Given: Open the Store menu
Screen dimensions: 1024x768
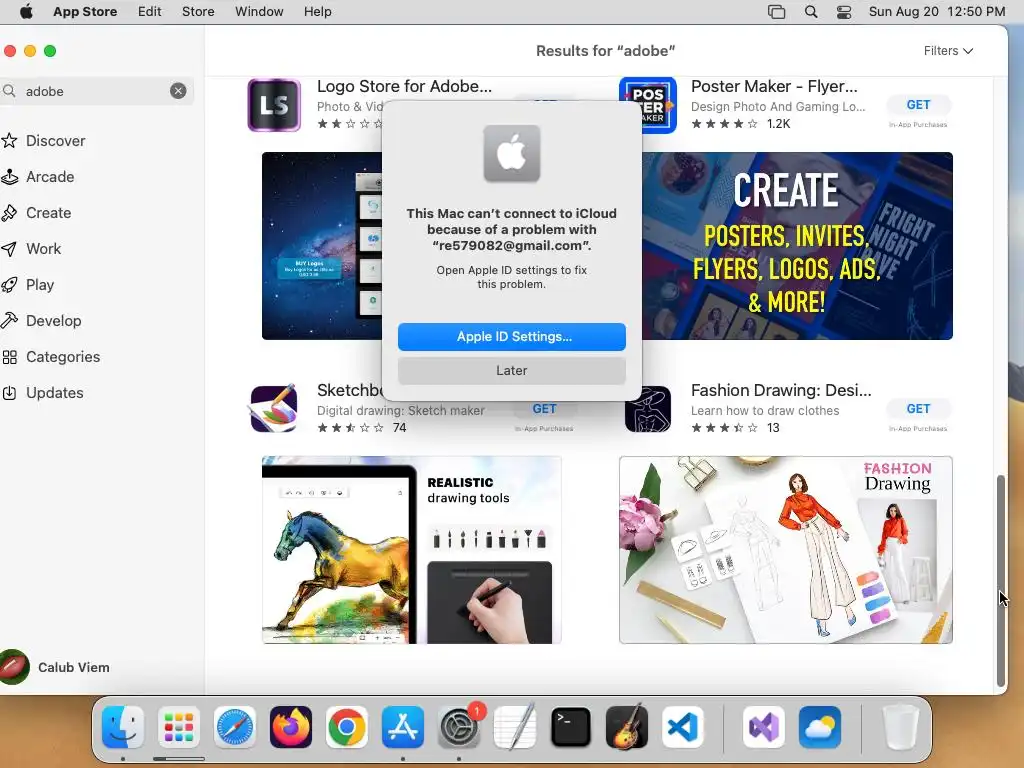Looking at the screenshot, I should (198, 12).
